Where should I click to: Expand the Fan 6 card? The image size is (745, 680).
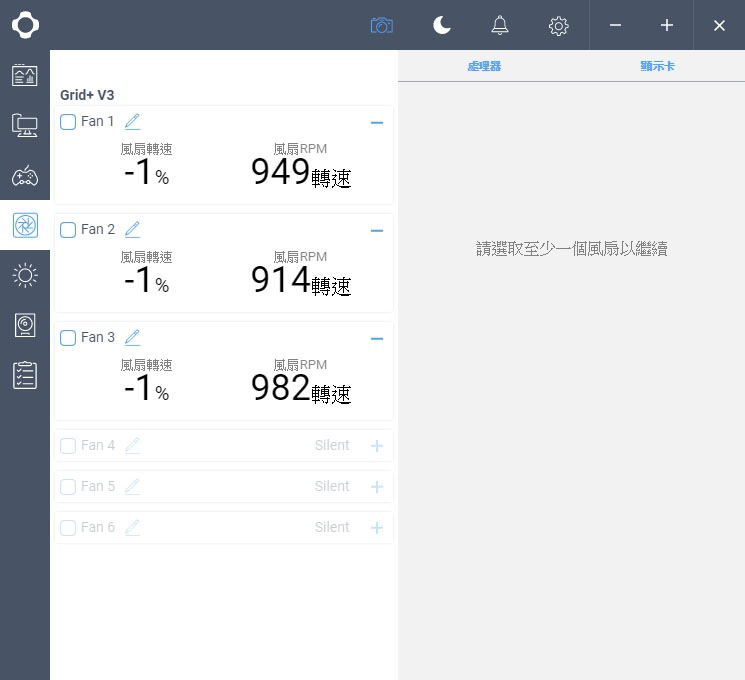[x=377, y=527]
